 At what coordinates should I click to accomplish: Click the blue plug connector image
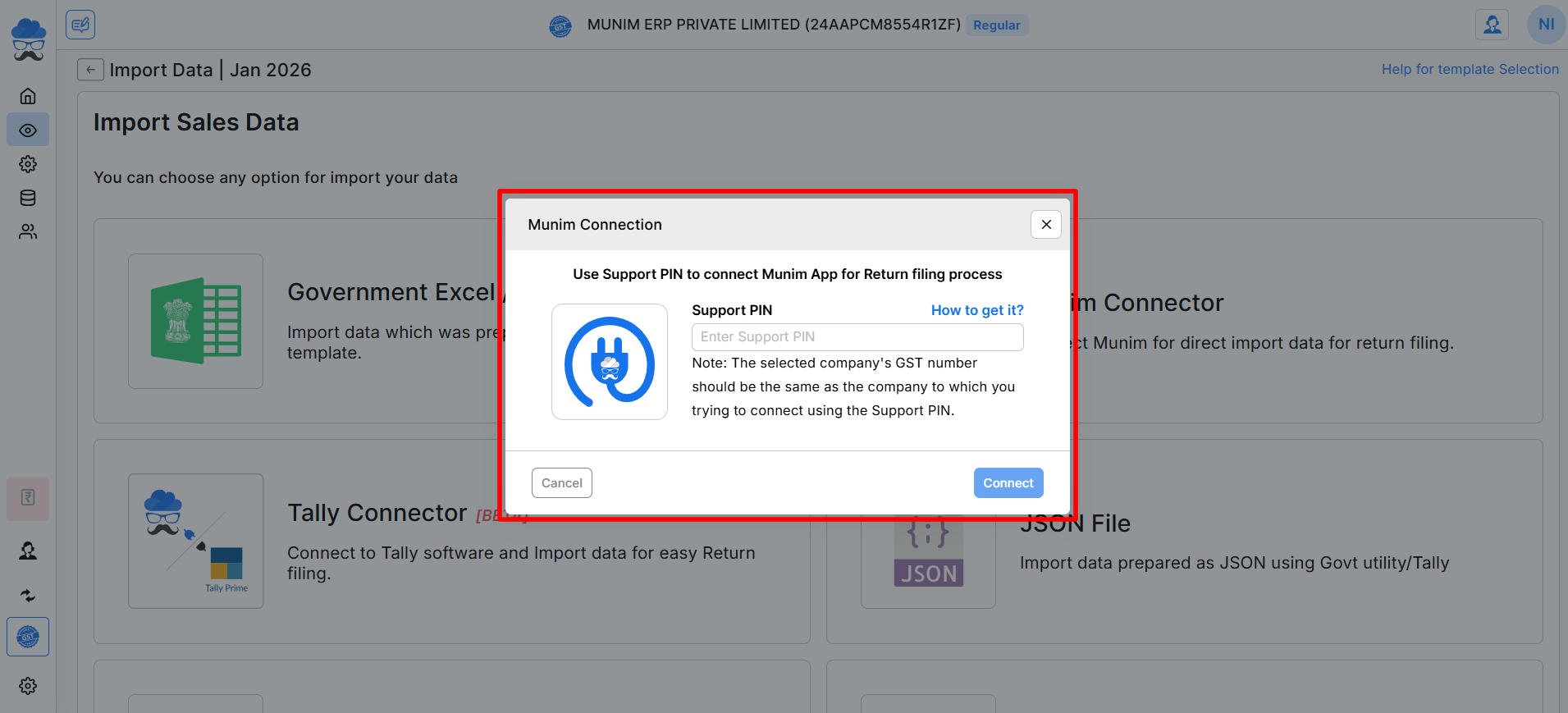tap(610, 362)
